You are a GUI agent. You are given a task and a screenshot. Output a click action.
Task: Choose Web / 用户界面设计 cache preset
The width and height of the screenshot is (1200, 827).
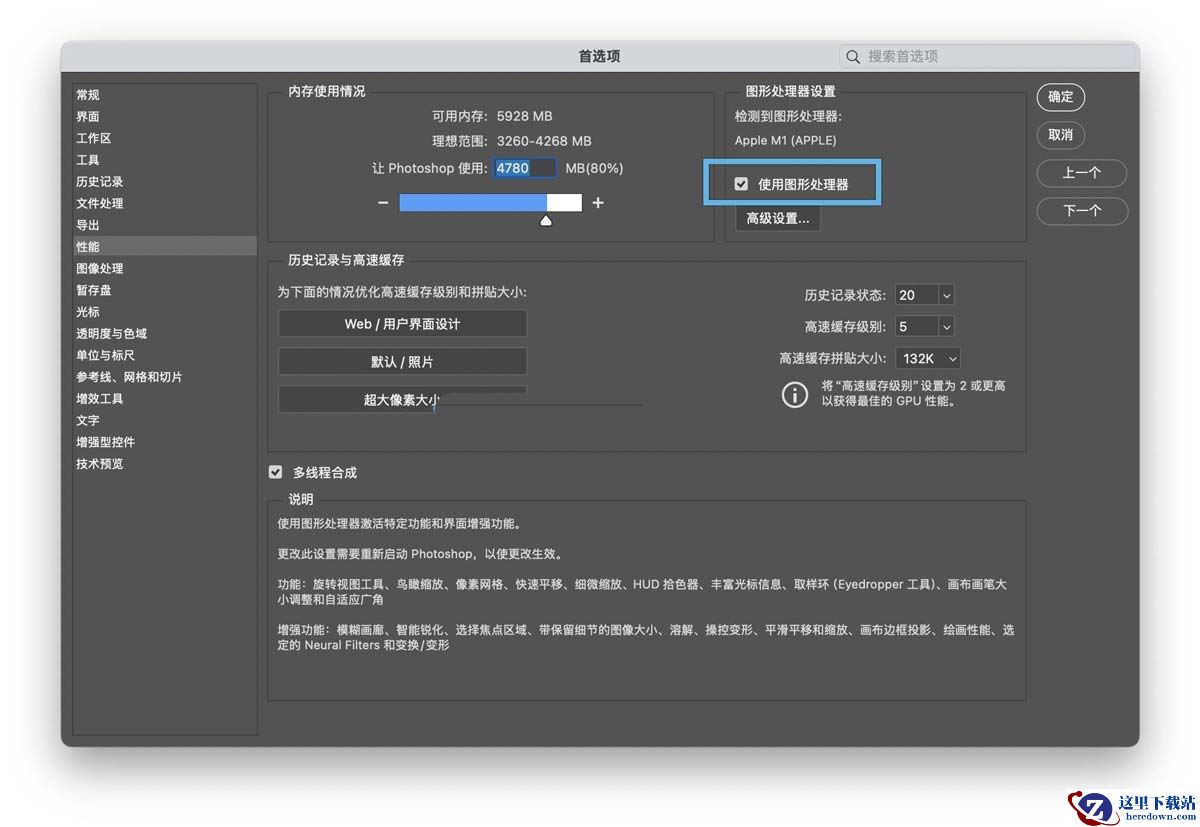point(402,324)
